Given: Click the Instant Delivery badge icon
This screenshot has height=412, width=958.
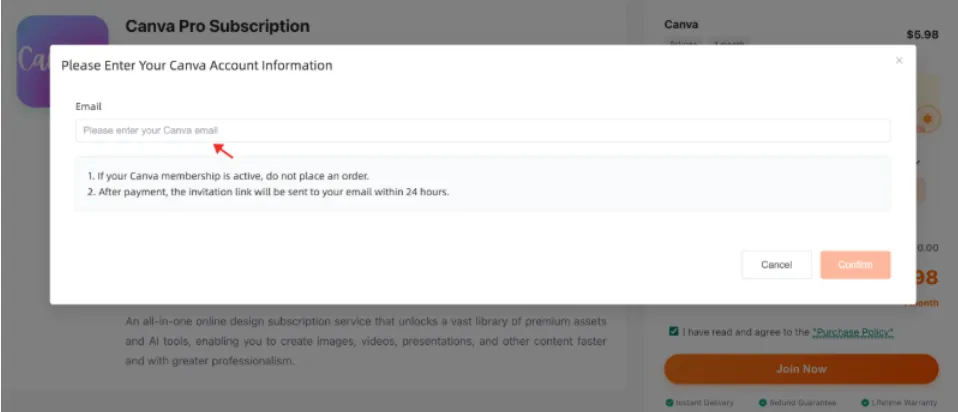Looking at the screenshot, I should pos(670,403).
